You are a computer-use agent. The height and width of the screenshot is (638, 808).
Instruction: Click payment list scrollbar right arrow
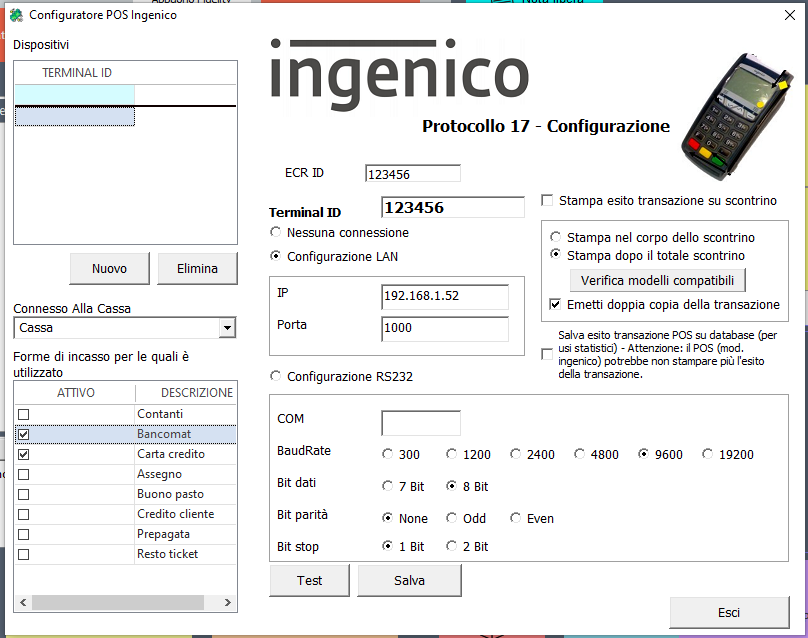coord(227,602)
